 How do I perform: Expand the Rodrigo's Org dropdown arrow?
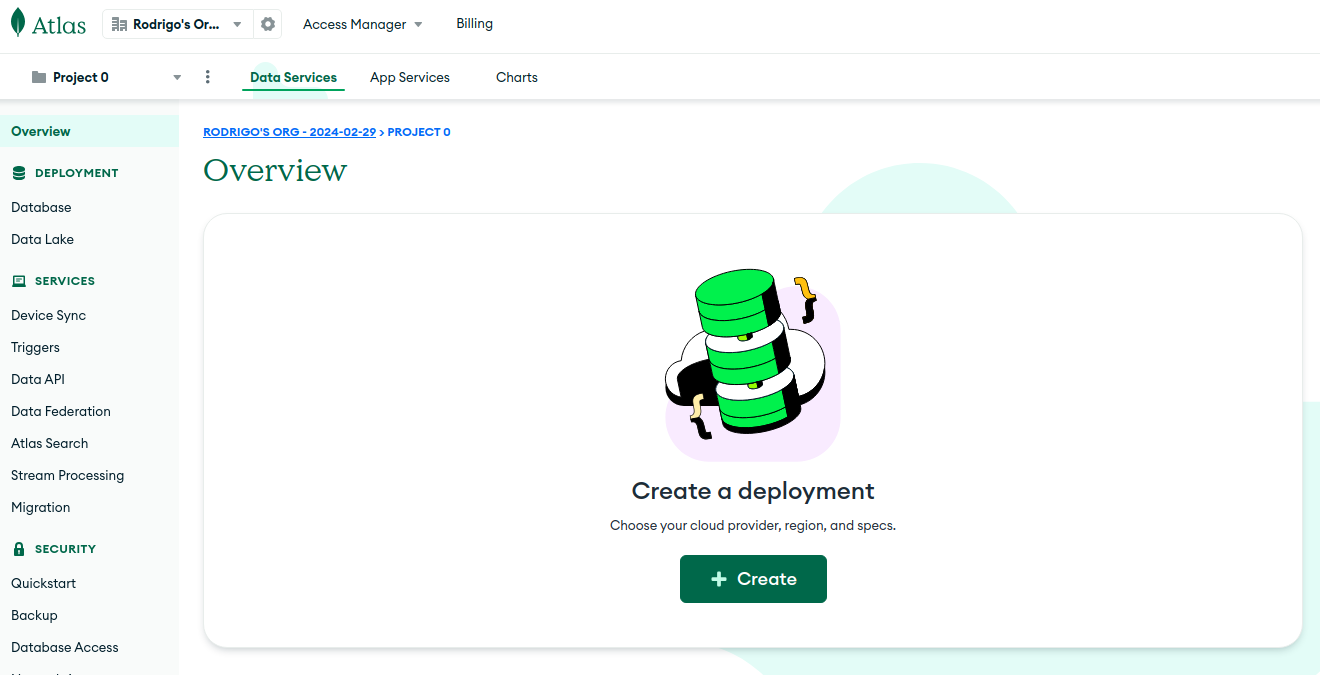tap(237, 25)
